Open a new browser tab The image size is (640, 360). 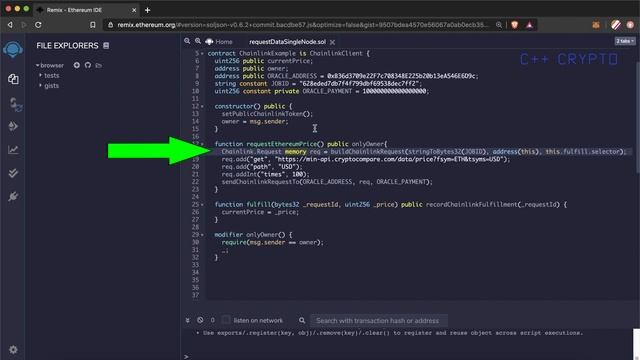(147, 10)
